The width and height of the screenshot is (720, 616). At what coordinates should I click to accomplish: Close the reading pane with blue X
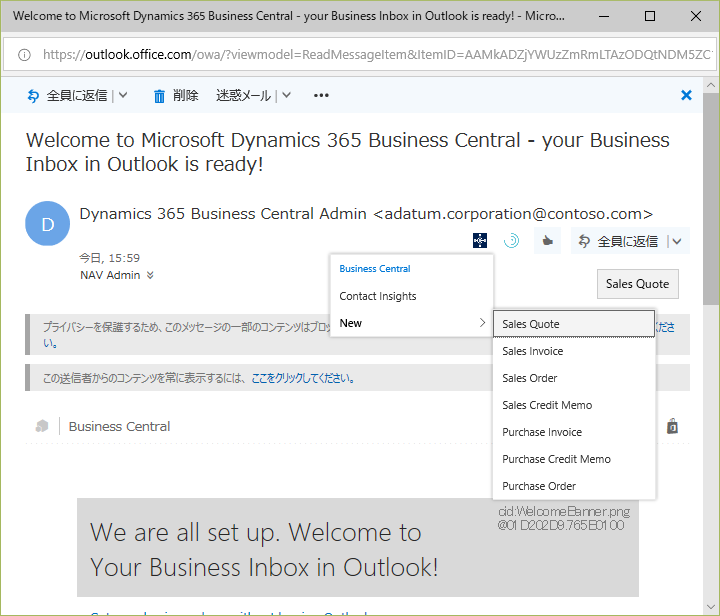686,95
